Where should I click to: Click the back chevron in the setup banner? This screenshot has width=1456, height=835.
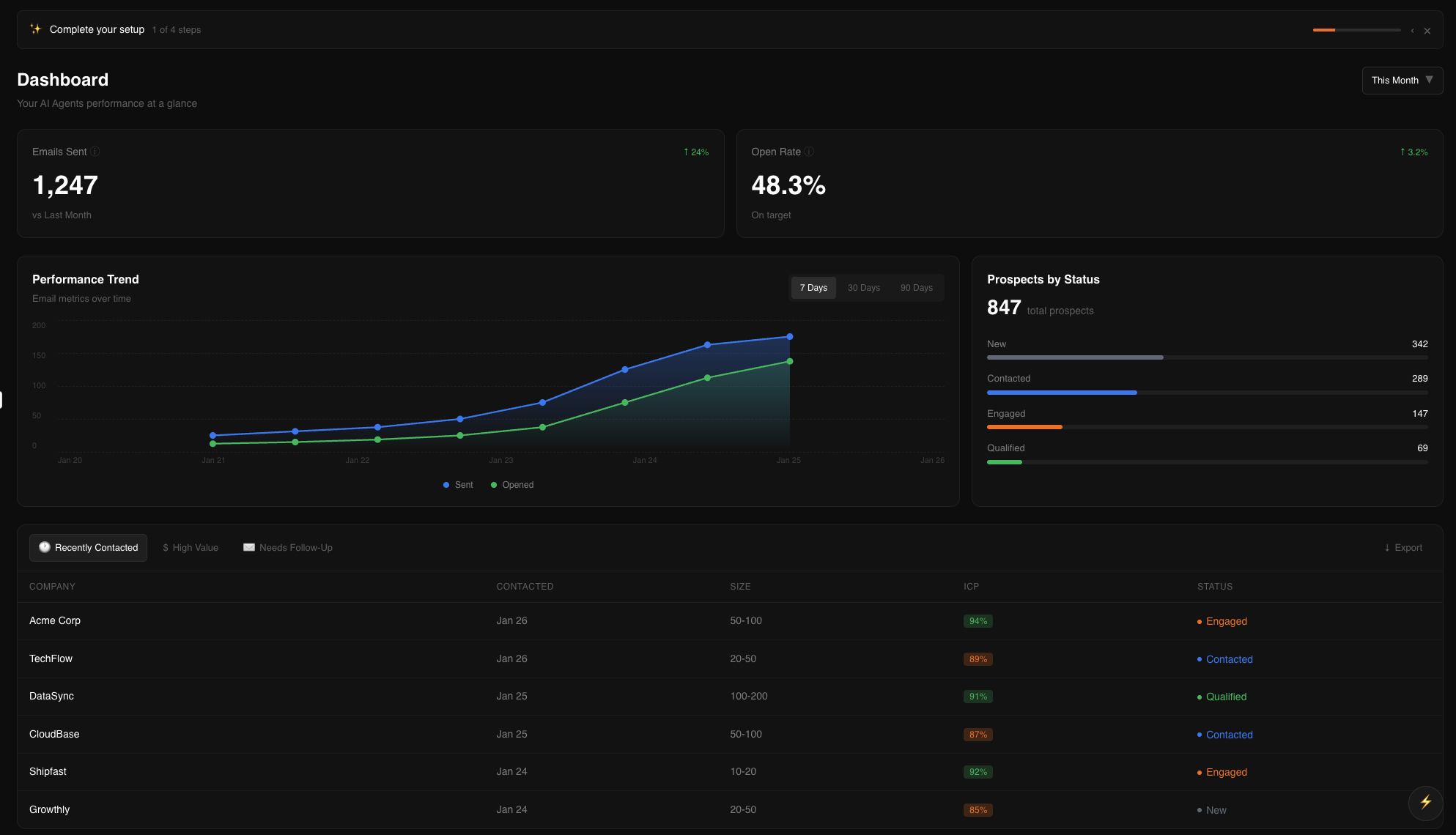tap(1411, 30)
